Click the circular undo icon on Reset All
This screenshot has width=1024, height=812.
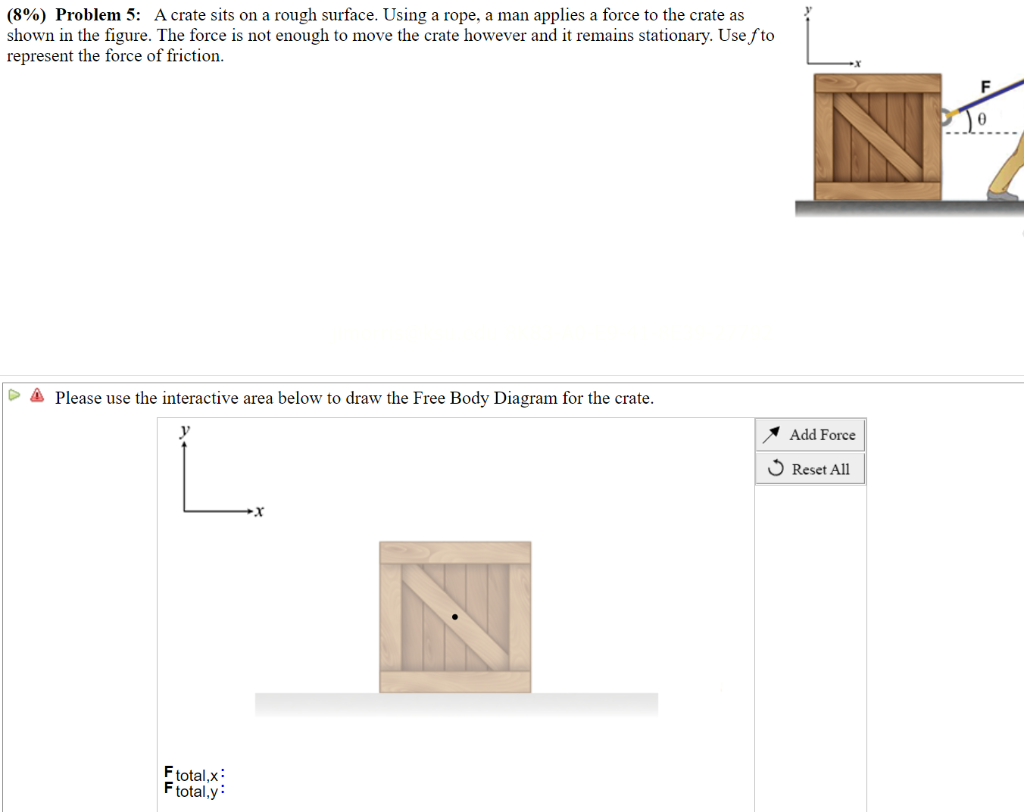point(776,468)
